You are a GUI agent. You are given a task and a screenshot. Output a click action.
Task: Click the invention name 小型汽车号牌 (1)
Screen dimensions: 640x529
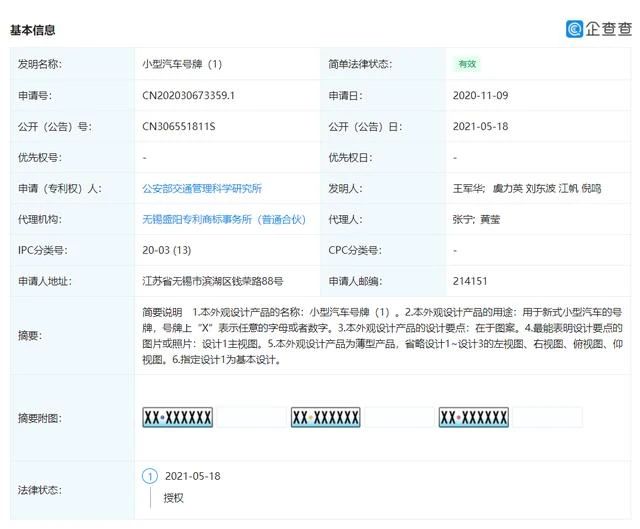[182, 64]
